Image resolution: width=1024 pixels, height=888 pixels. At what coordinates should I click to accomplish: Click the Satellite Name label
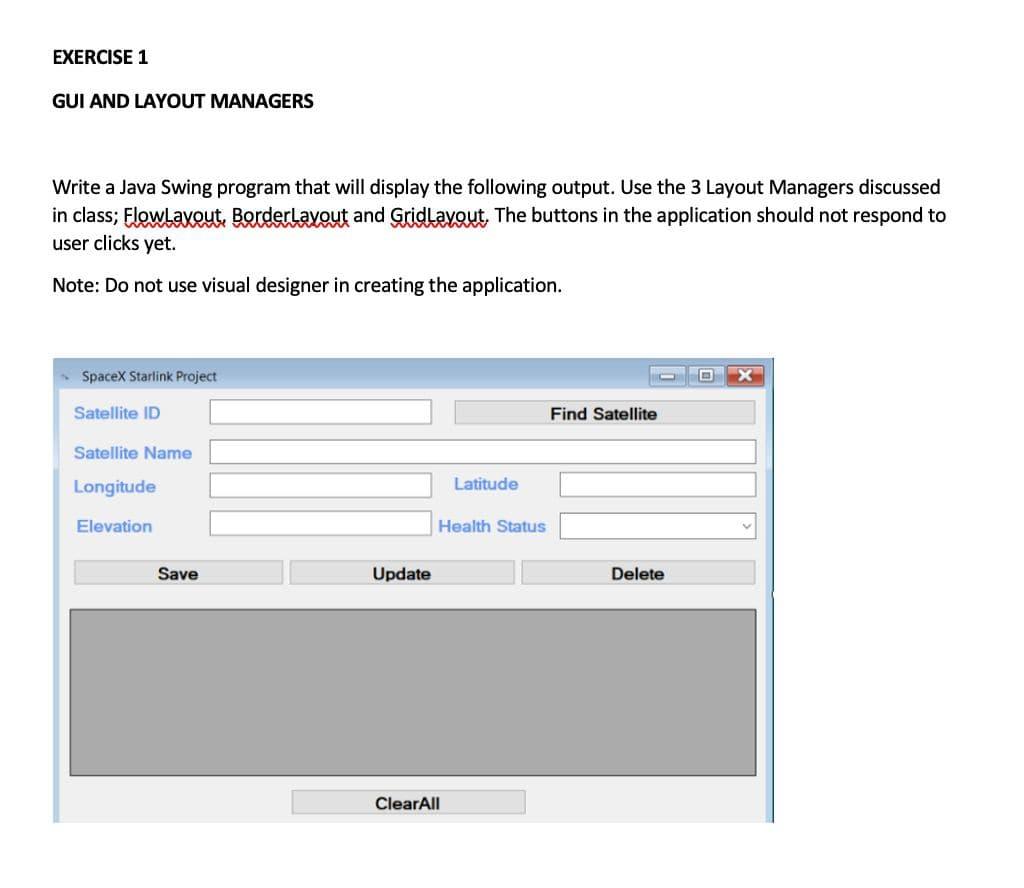coord(133,453)
